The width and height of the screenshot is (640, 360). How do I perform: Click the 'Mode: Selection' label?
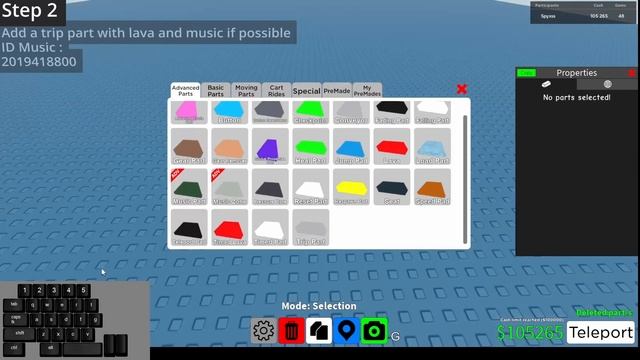(319, 306)
